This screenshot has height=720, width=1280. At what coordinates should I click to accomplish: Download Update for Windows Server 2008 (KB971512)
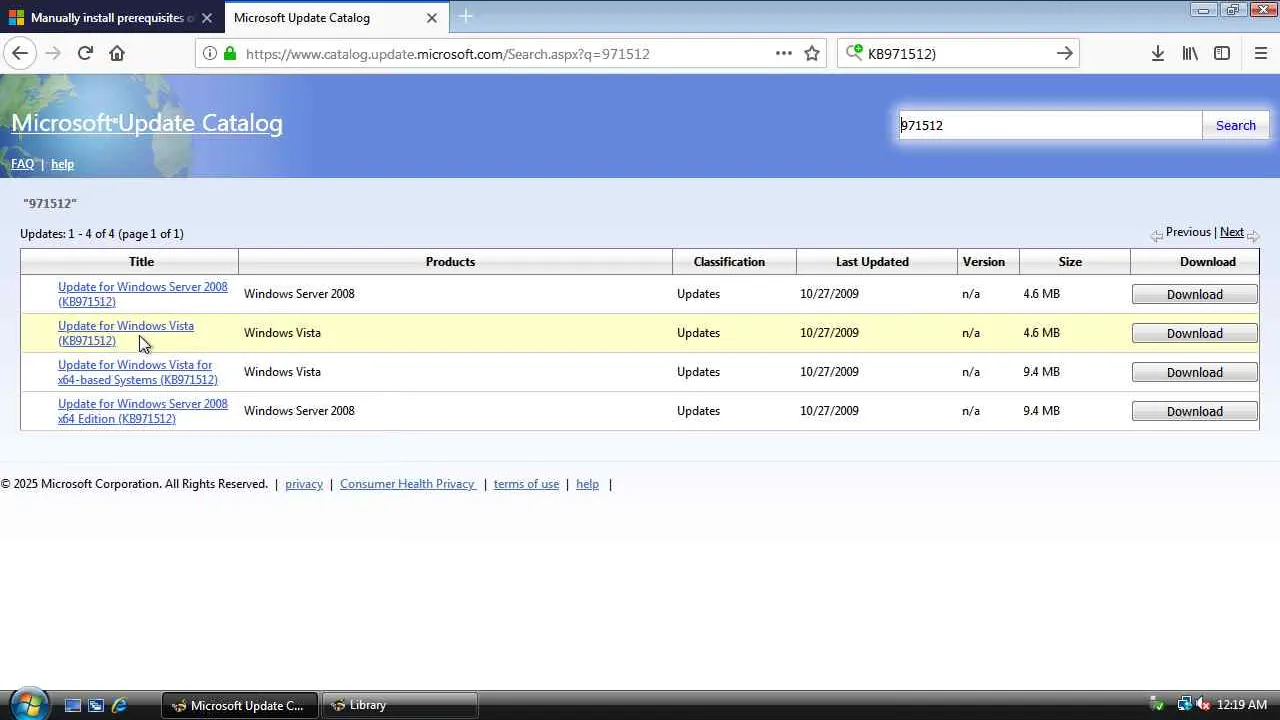[1194, 294]
